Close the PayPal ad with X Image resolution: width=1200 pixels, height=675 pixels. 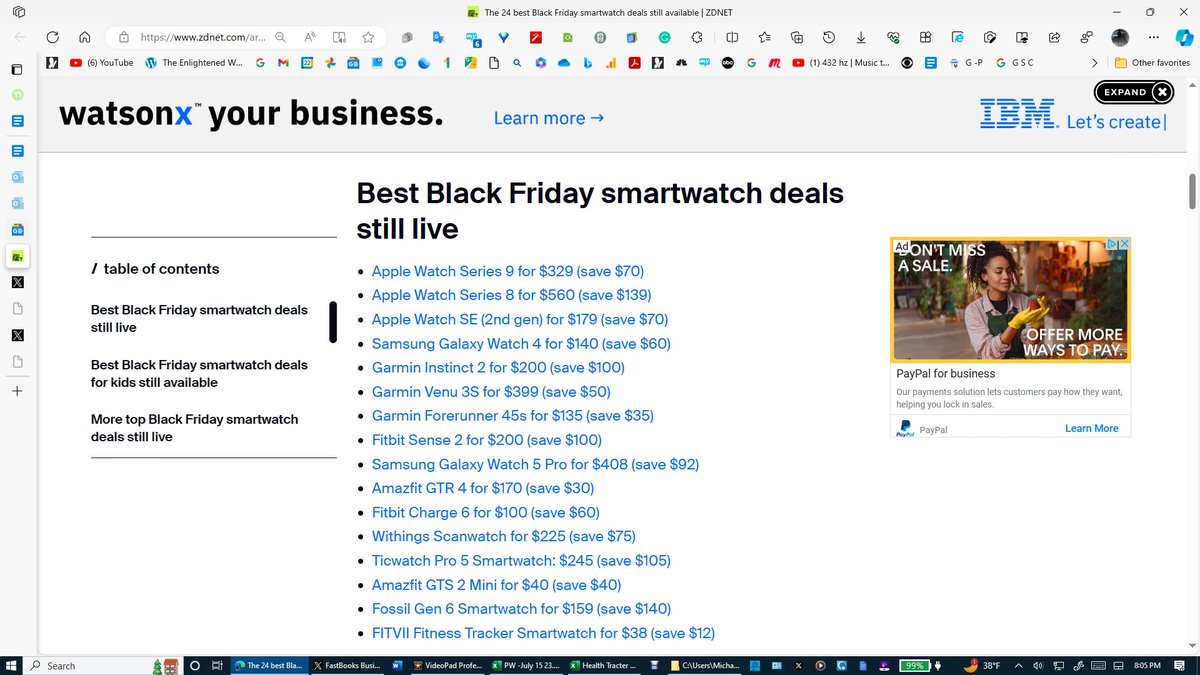click(1123, 244)
